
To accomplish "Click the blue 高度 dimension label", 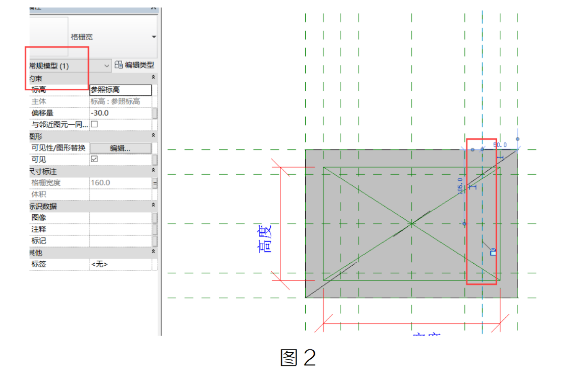I will tap(264, 238).
